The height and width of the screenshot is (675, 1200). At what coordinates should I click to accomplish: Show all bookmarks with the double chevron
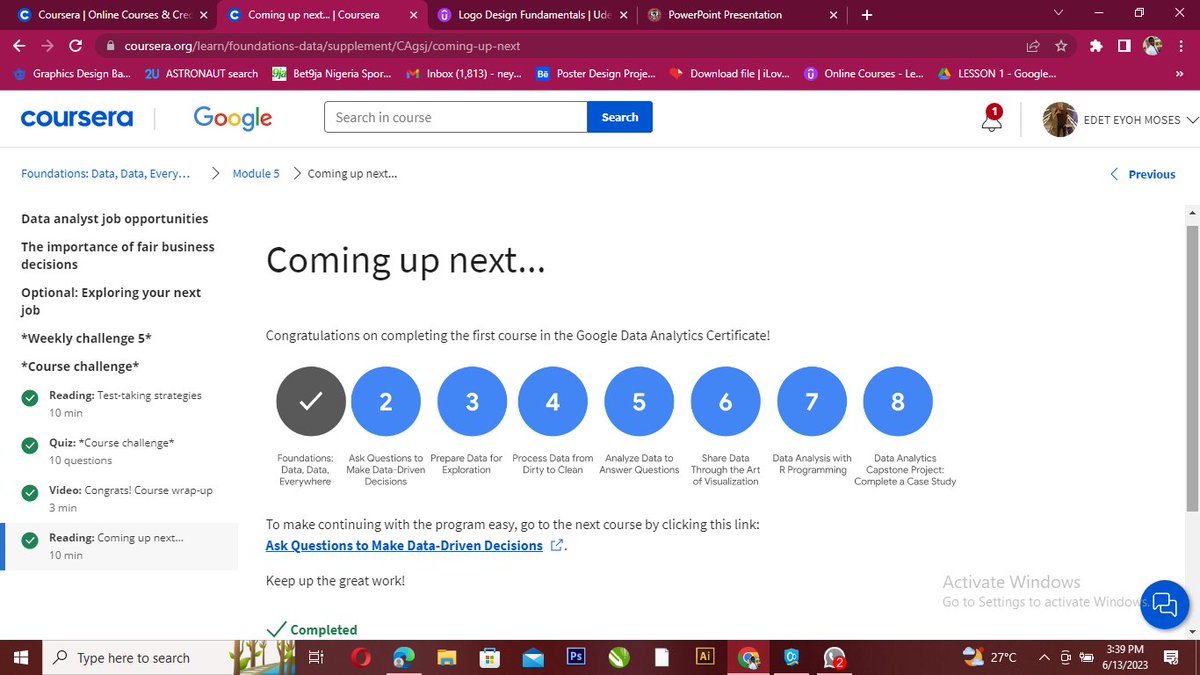(x=1180, y=73)
